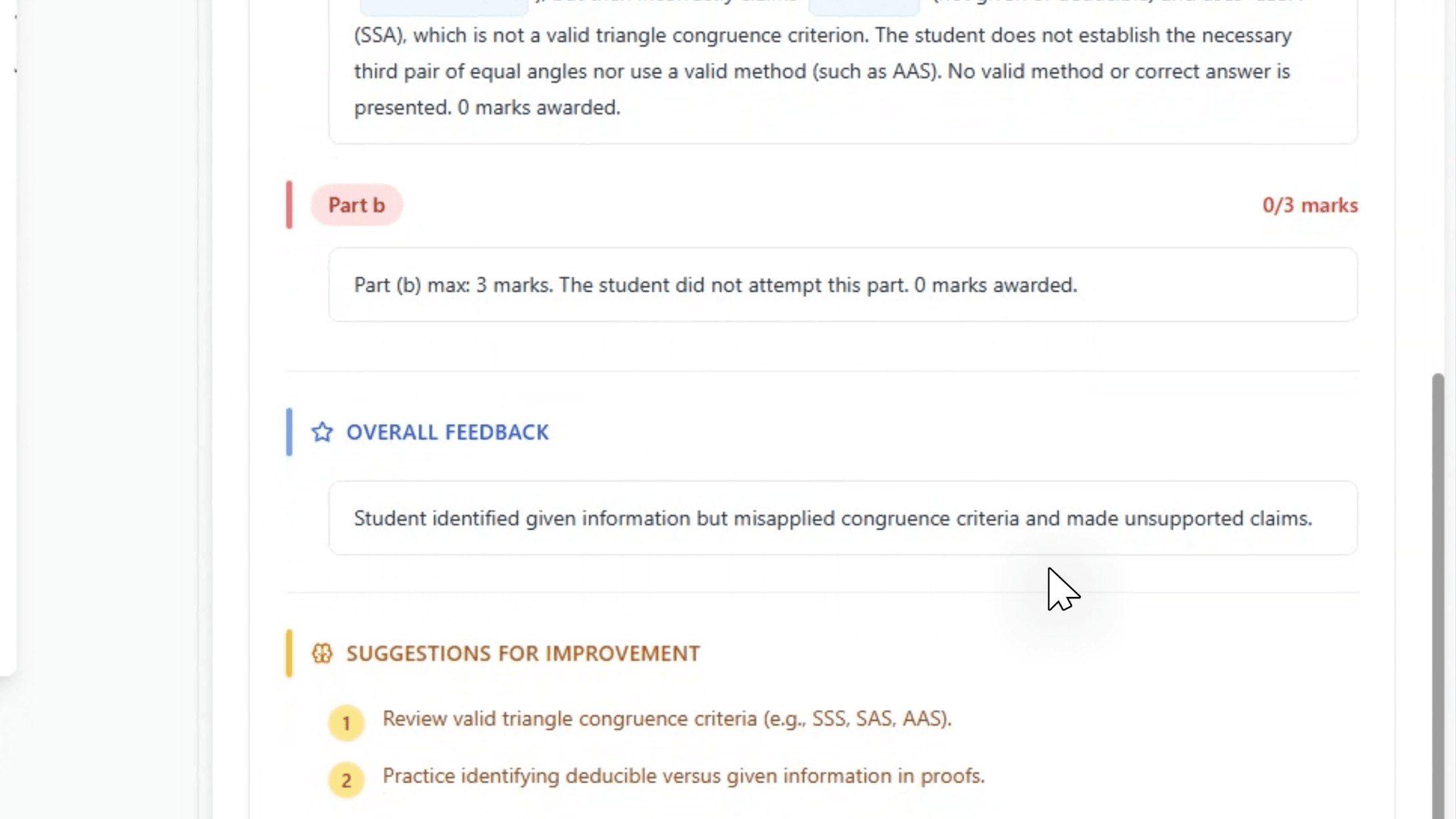Click the blue accent bar beside Overall Feedback
Viewport: 1456px width, 819px height.
pos(289,432)
